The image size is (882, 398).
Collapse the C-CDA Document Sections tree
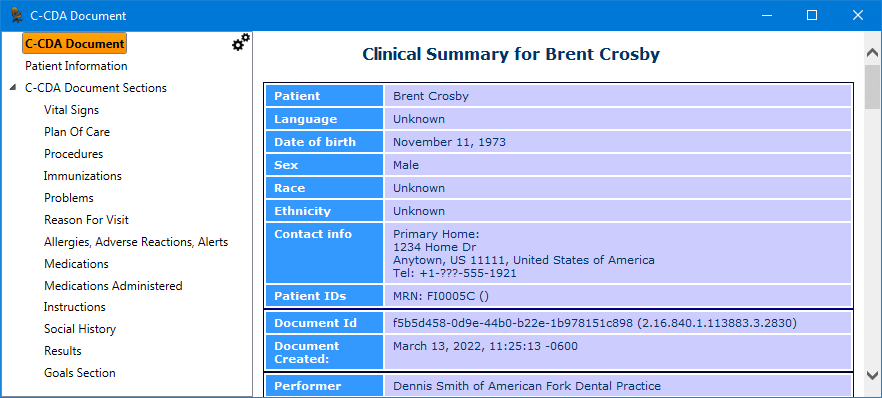point(12,88)
